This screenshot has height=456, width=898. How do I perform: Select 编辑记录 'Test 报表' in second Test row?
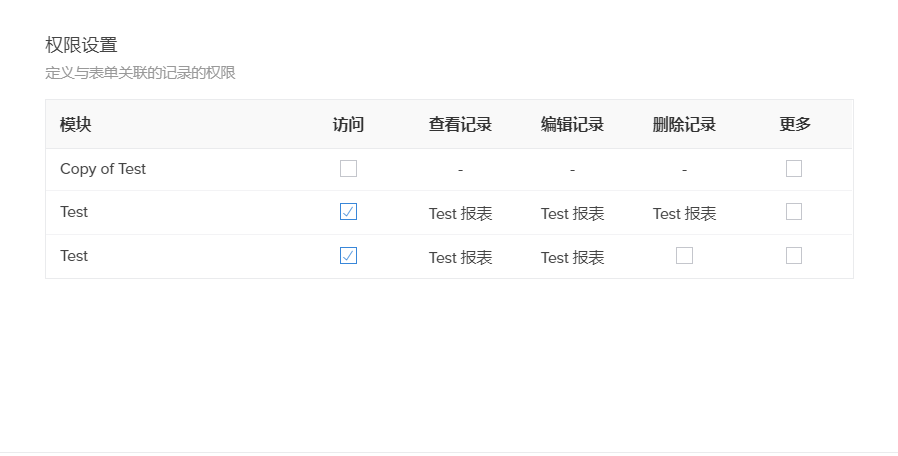tap(572, 258)
